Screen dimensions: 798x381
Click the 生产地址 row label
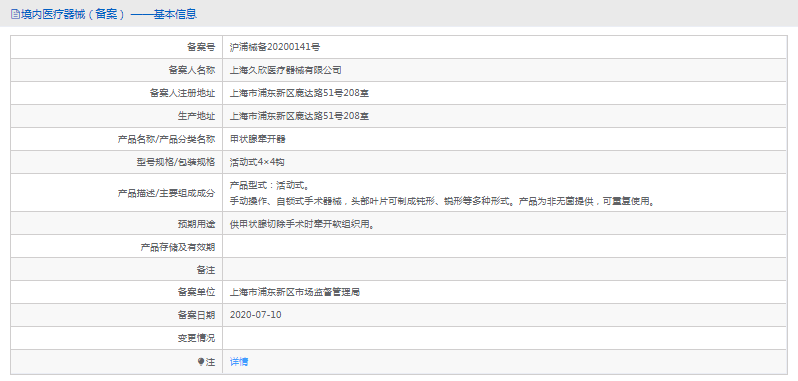point(196,116)
